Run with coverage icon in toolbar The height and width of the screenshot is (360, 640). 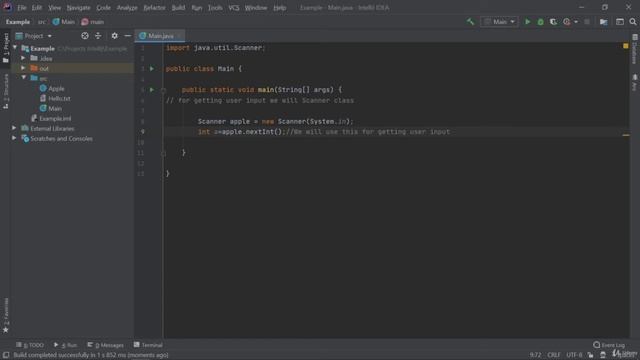[x=553, y=22]
